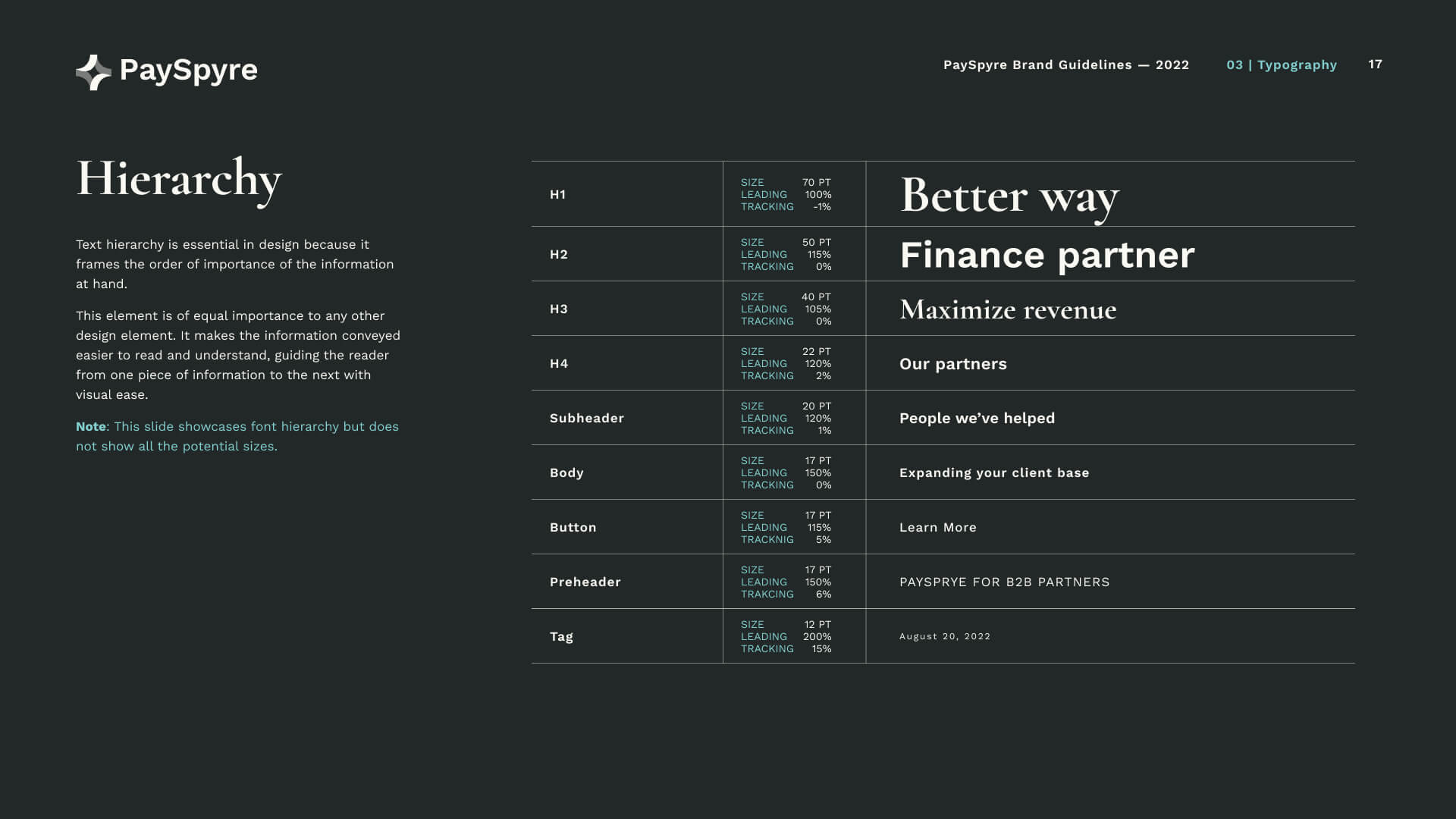Screen dimensions: 1456x819
Task: Click 'PAYSPRYE FOR B2B PARTNERS' preheader text
Action: tap(1005, 582)
